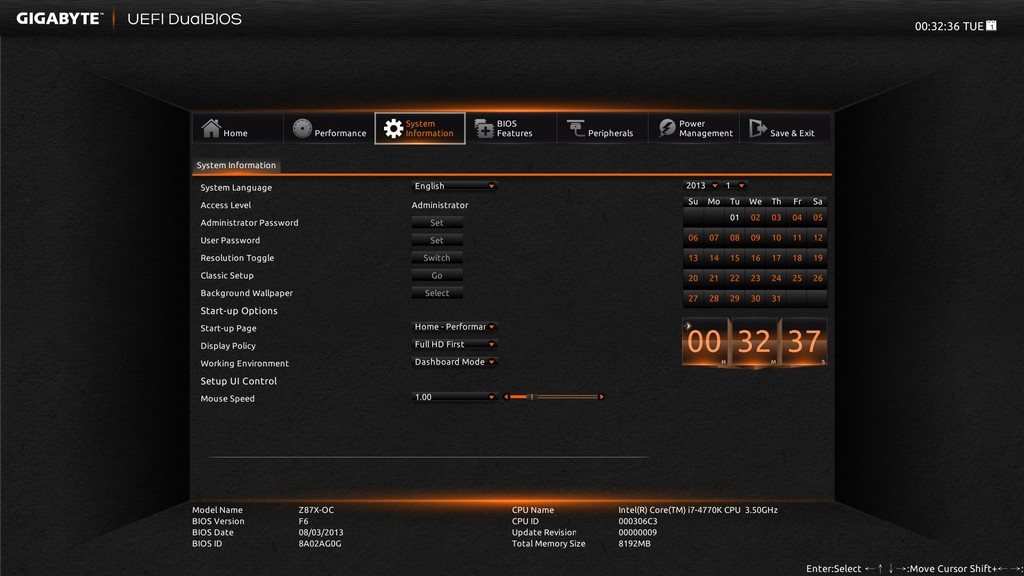The image size is (1024, 576).
Task: Click the BIOS Date value 08/03/2013
Action: click(x=321, y=532)
